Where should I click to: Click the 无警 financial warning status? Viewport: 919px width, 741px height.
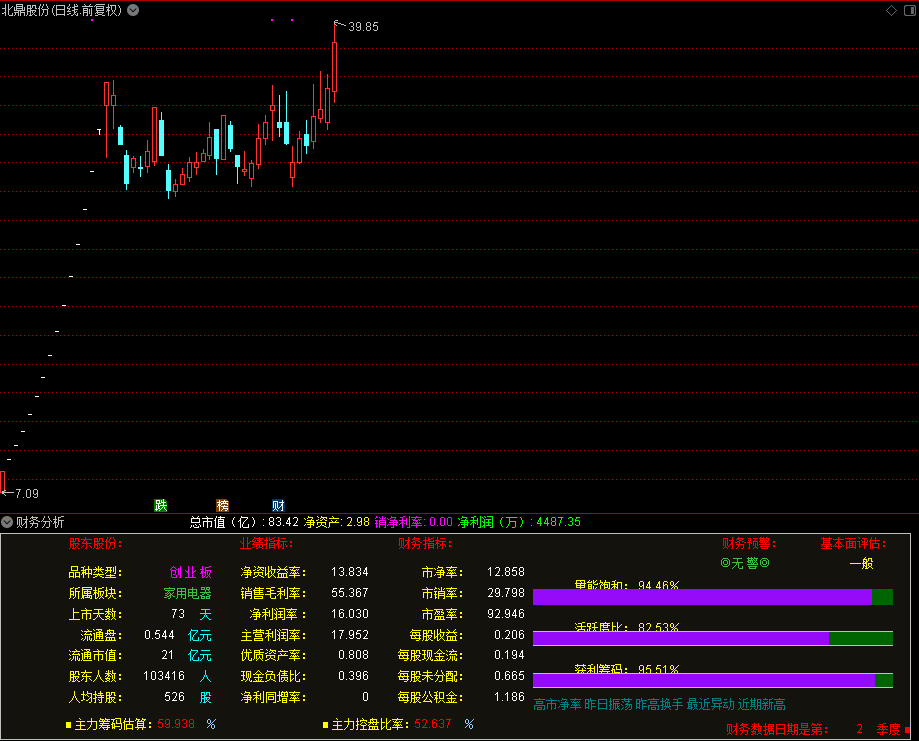pyautogui.click(x=745, y=563)
